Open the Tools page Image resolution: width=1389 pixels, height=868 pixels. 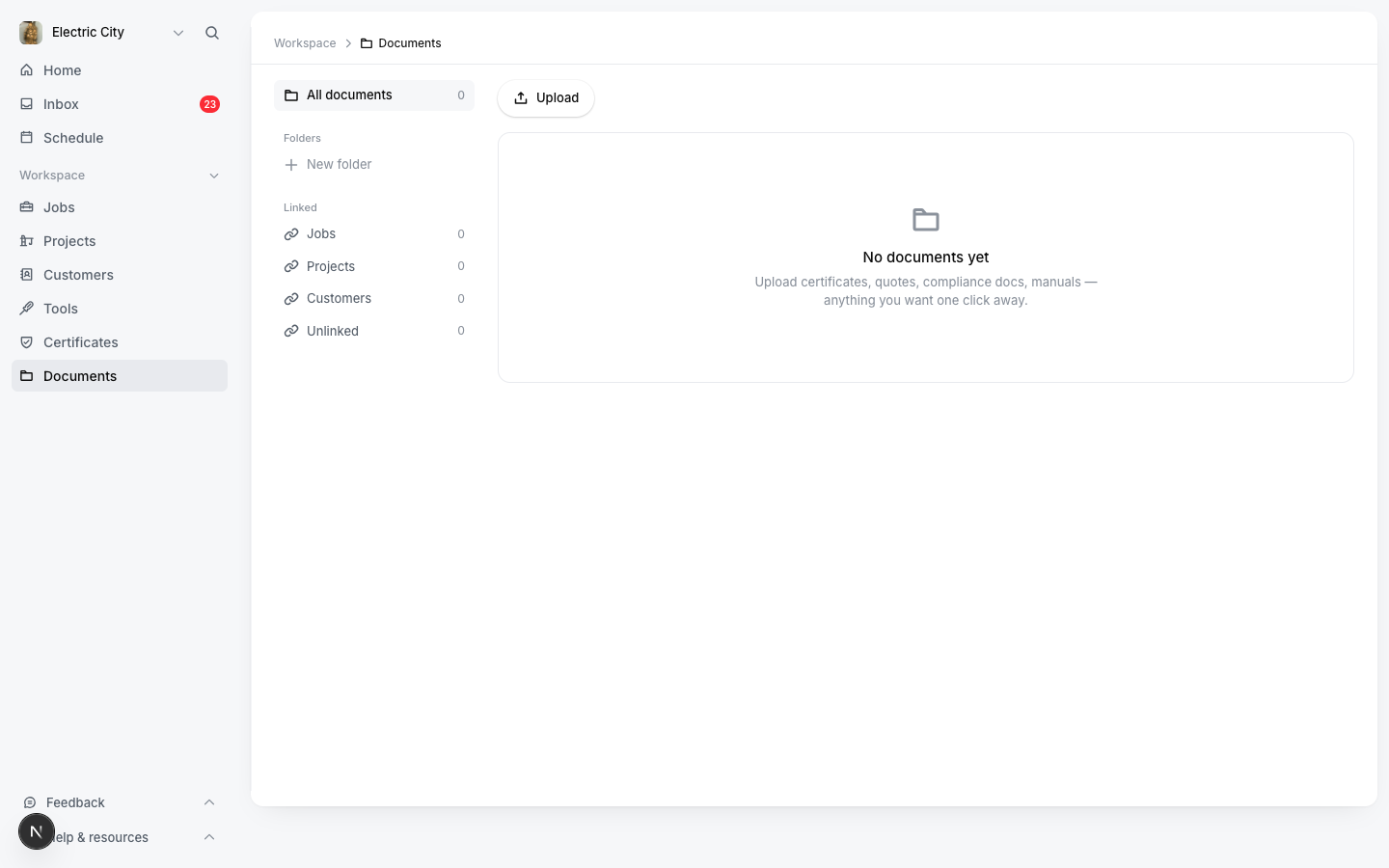coord(120,309)
